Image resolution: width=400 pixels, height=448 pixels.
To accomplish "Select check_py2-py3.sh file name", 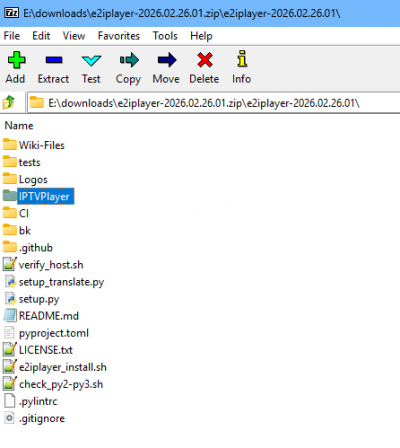I will (x=61, y=384).
